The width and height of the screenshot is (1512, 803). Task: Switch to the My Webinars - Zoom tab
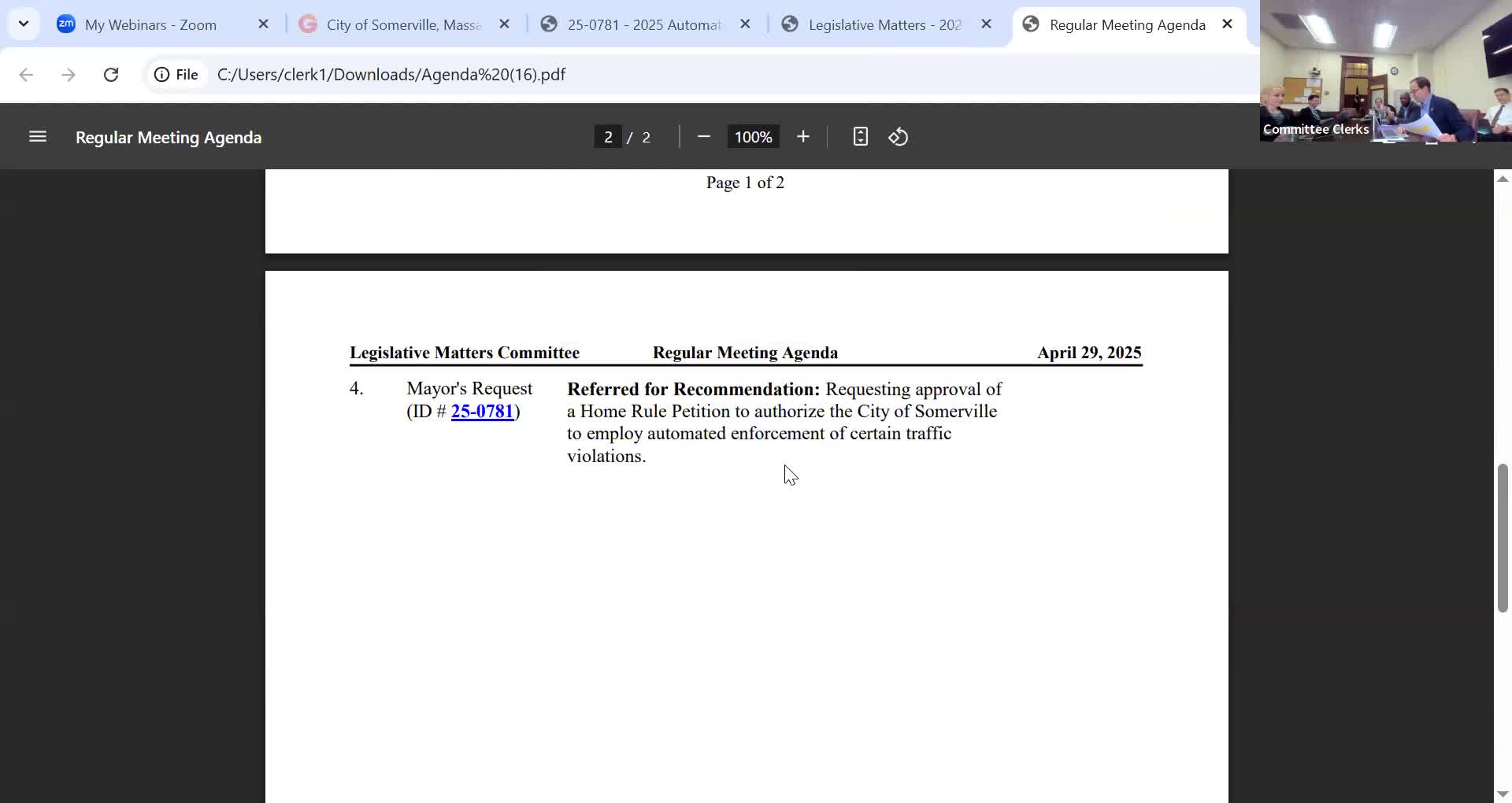point(161,24)
